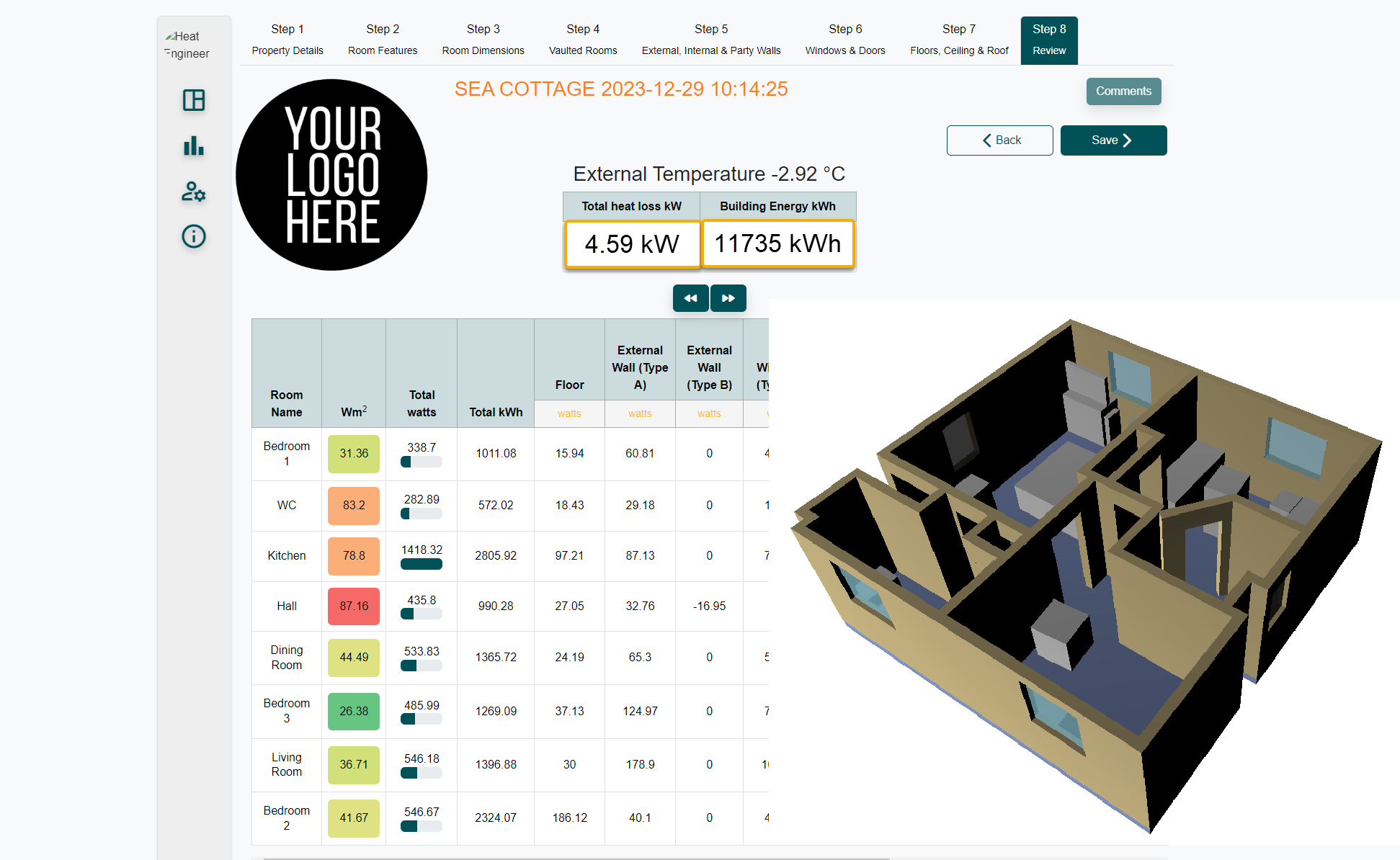Click the Save button
The image size is (1400, 860).
[1112, 140]
